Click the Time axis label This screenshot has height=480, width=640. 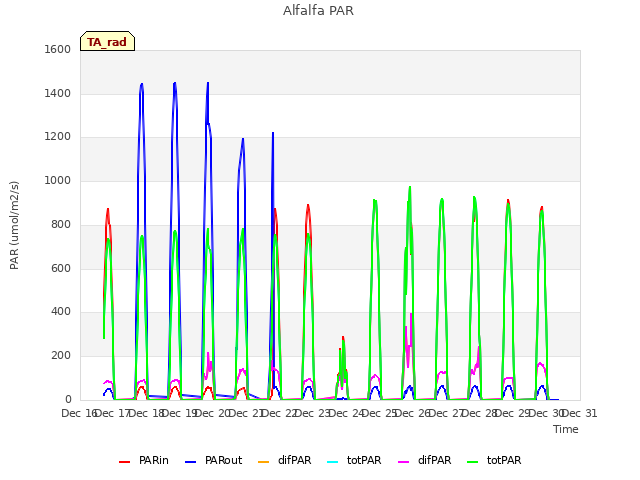point(566,429)
